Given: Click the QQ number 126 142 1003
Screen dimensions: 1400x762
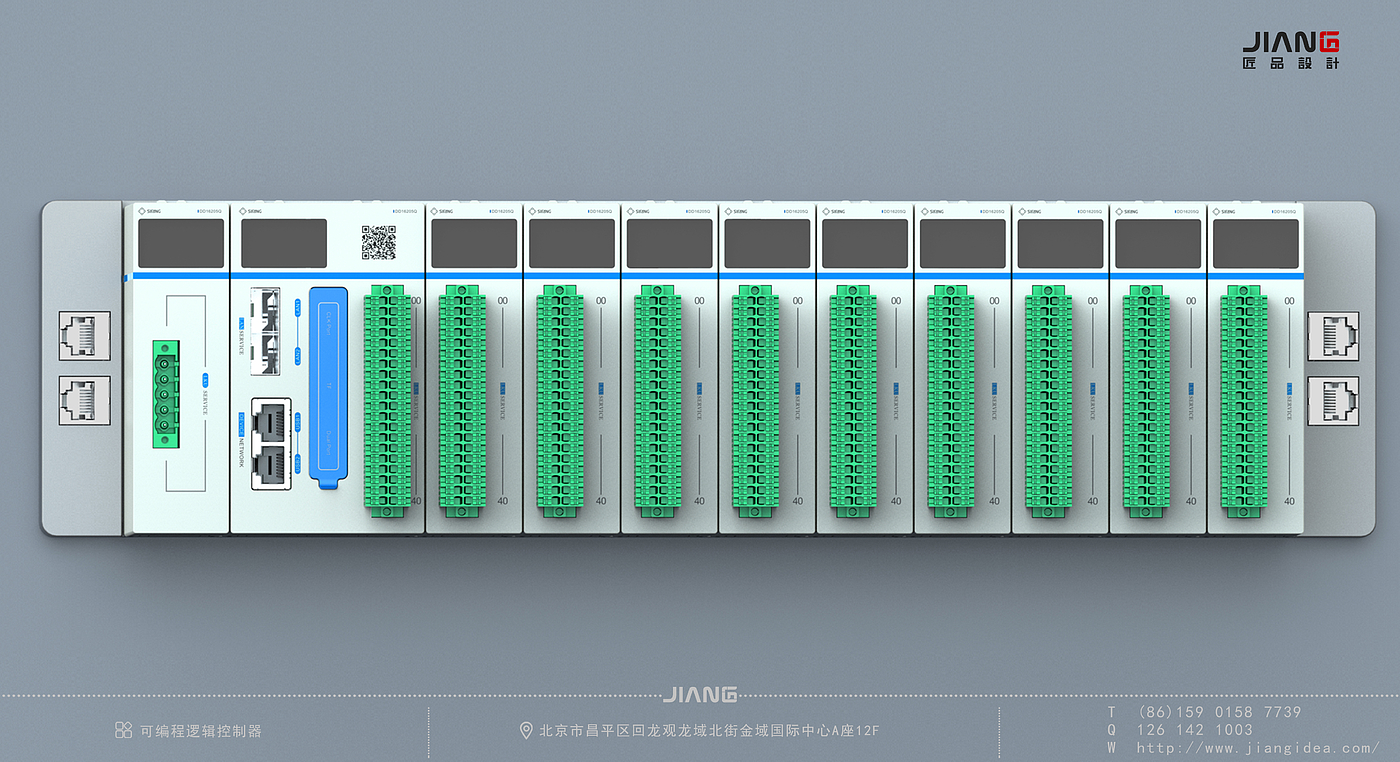Looking at the screenshot, I should click(1195, 729).
